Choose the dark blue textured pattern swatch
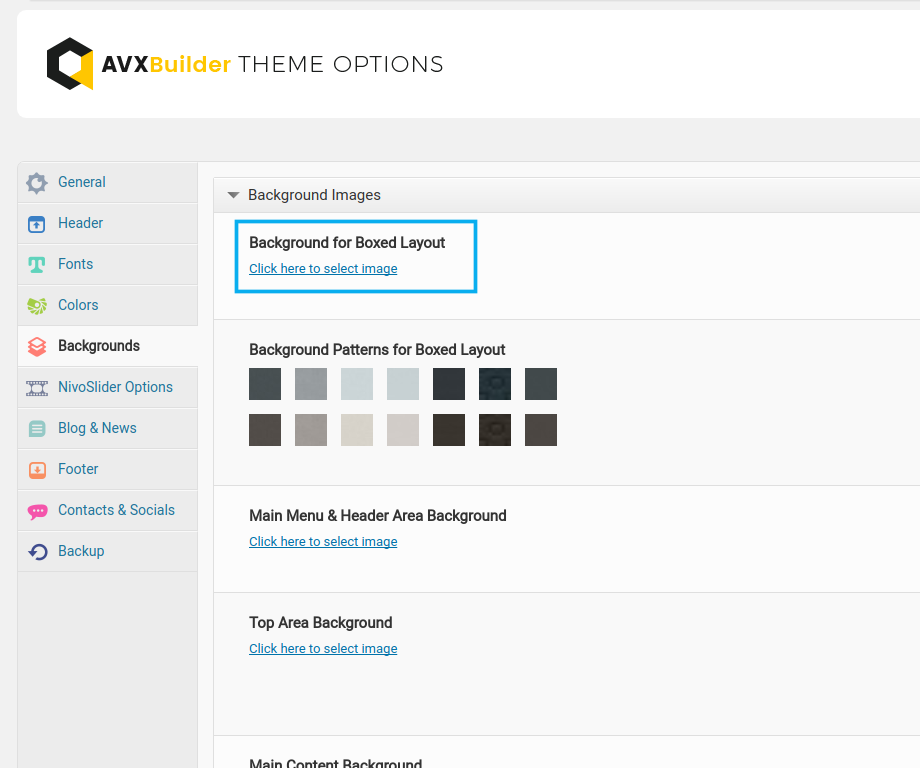The width and height of the screenshot is (920, 768). [x=495, y=384]
